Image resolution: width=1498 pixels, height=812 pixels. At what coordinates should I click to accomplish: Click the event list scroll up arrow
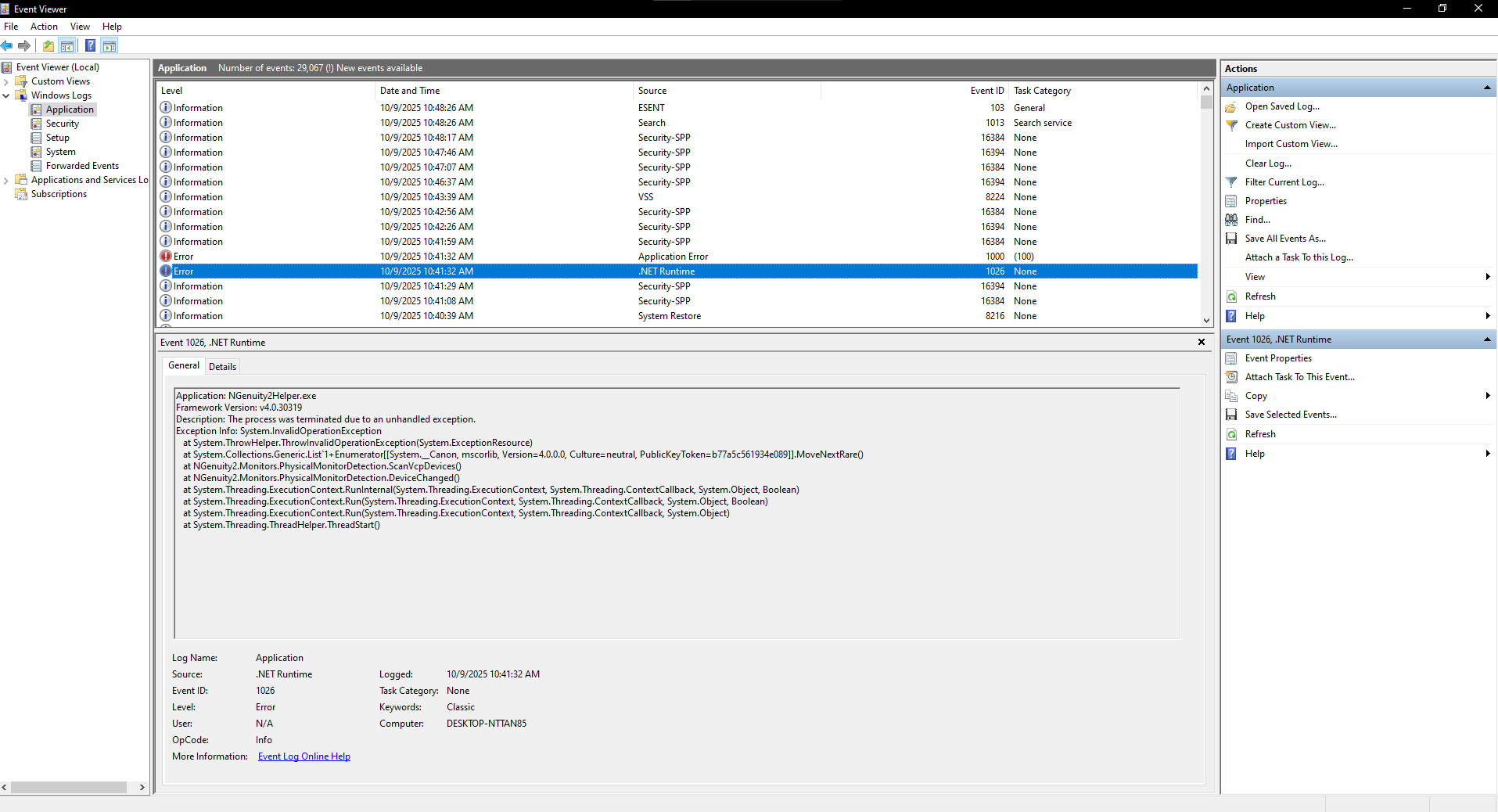pyautogui.click(x=1206, y=88)
